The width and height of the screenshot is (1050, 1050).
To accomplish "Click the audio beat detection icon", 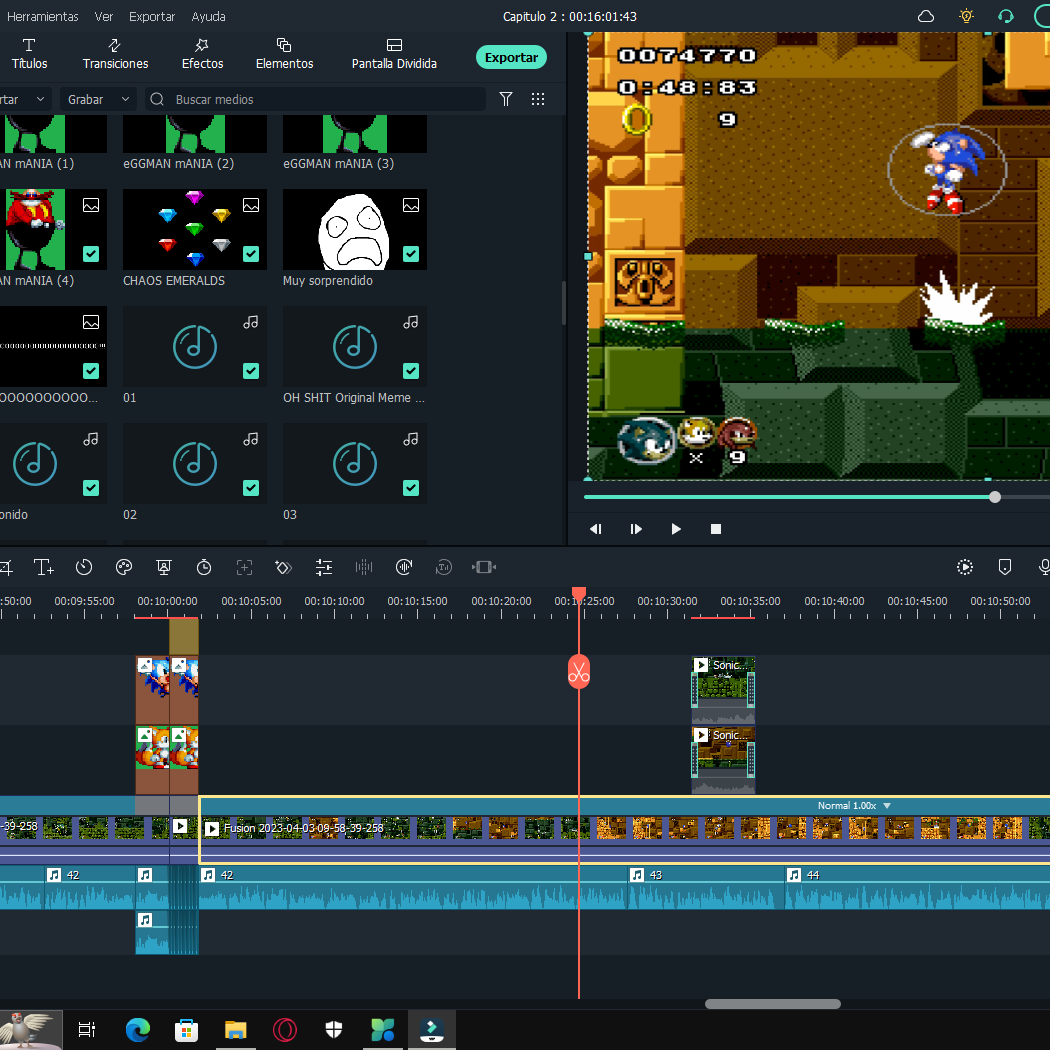I will click(x=364, y=567).
